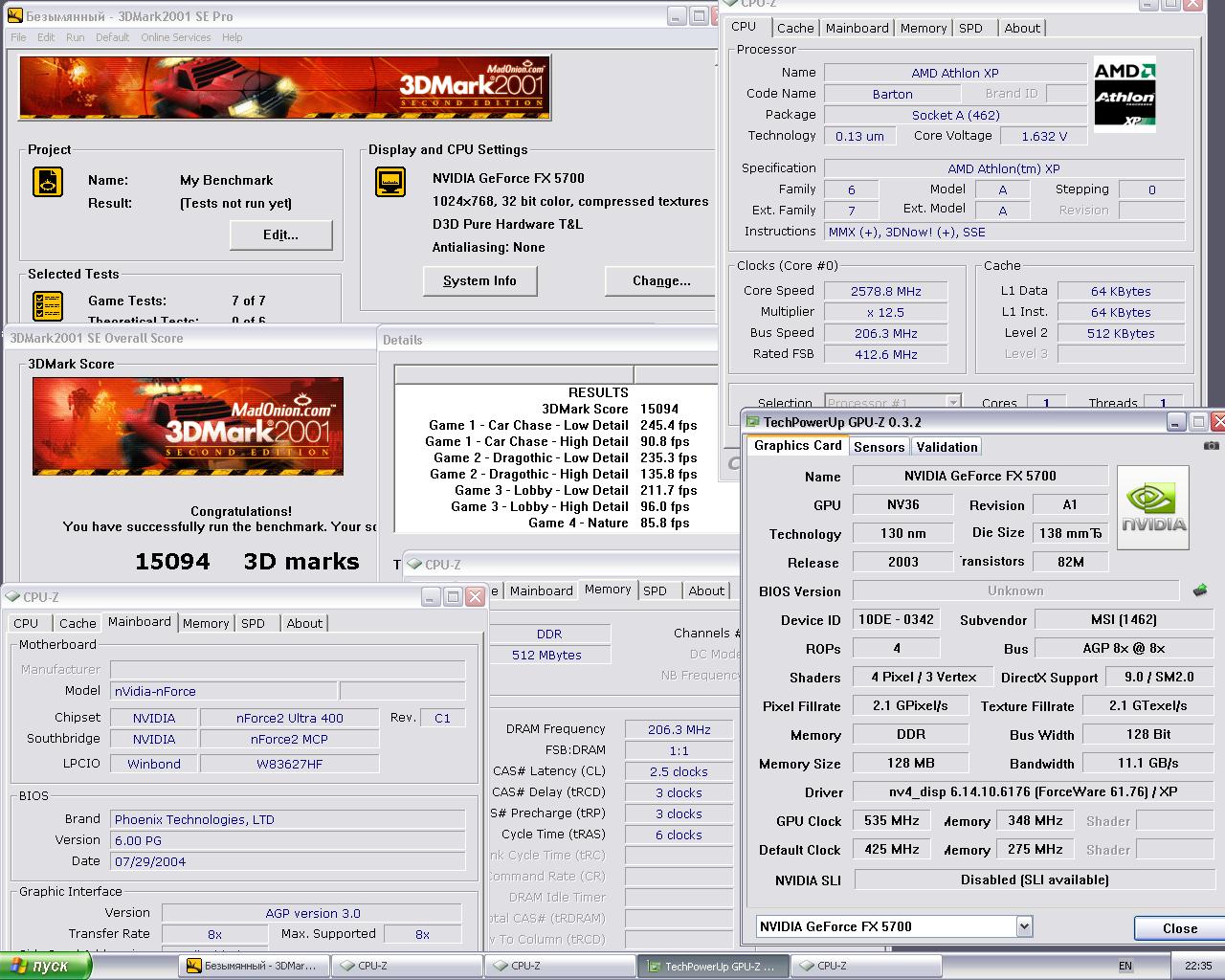Viewport: 1225px width, 980px height.
Task: Switch to the Sensors tab in GPU-Z
Action: click(879, 447)
